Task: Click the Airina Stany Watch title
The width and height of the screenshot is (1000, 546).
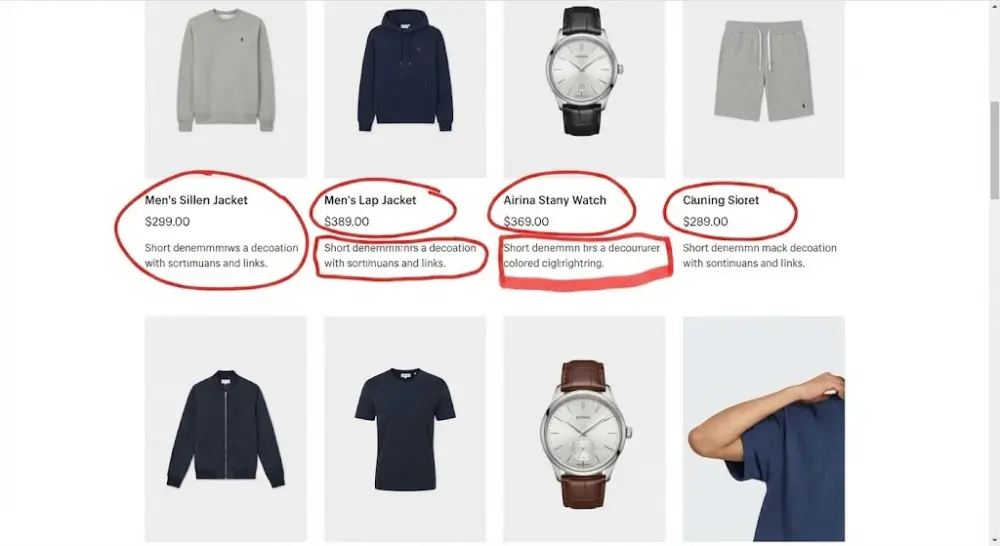Action: (x=555, y=200)
